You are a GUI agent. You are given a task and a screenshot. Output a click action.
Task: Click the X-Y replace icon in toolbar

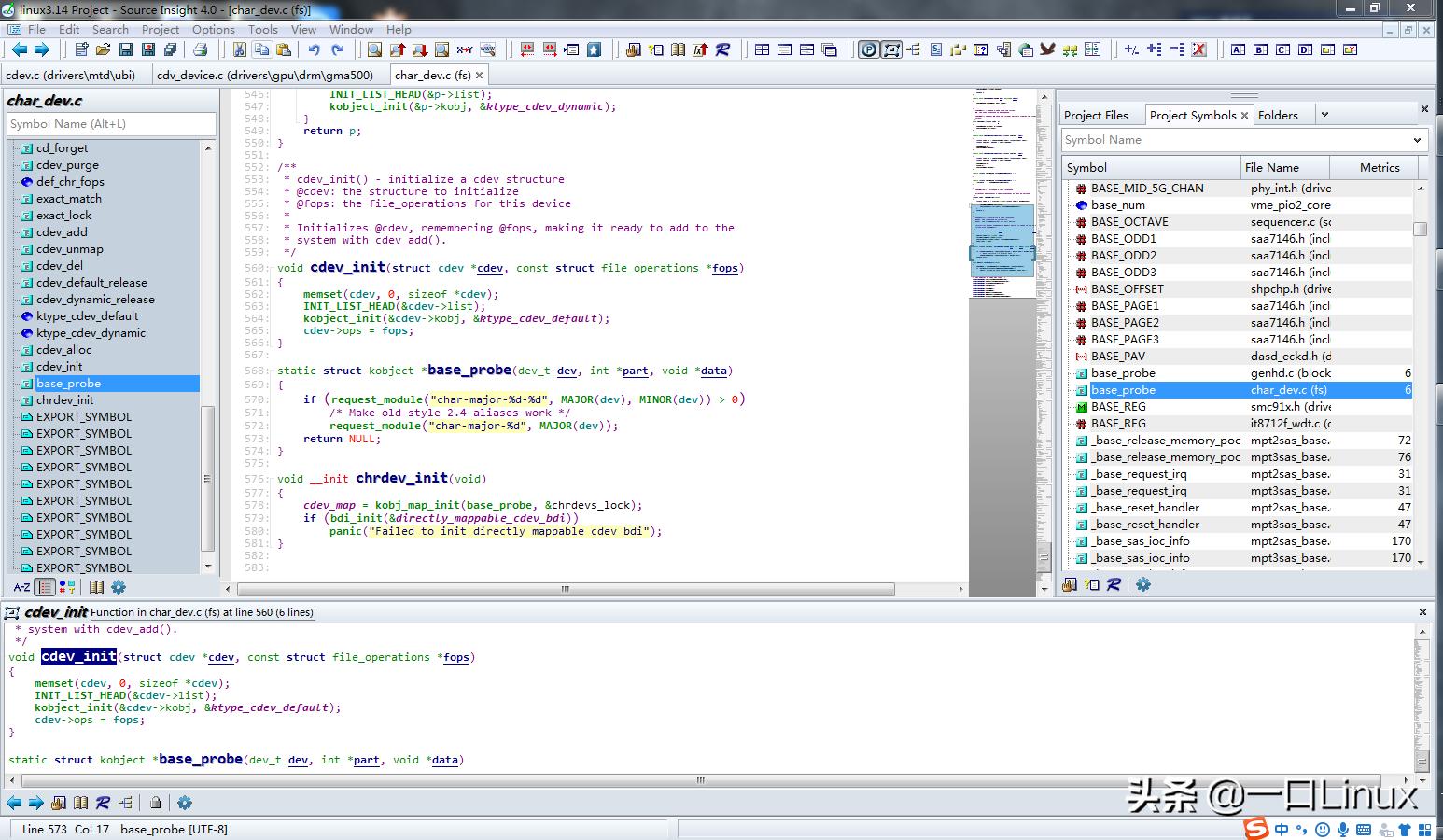(465, 50)
